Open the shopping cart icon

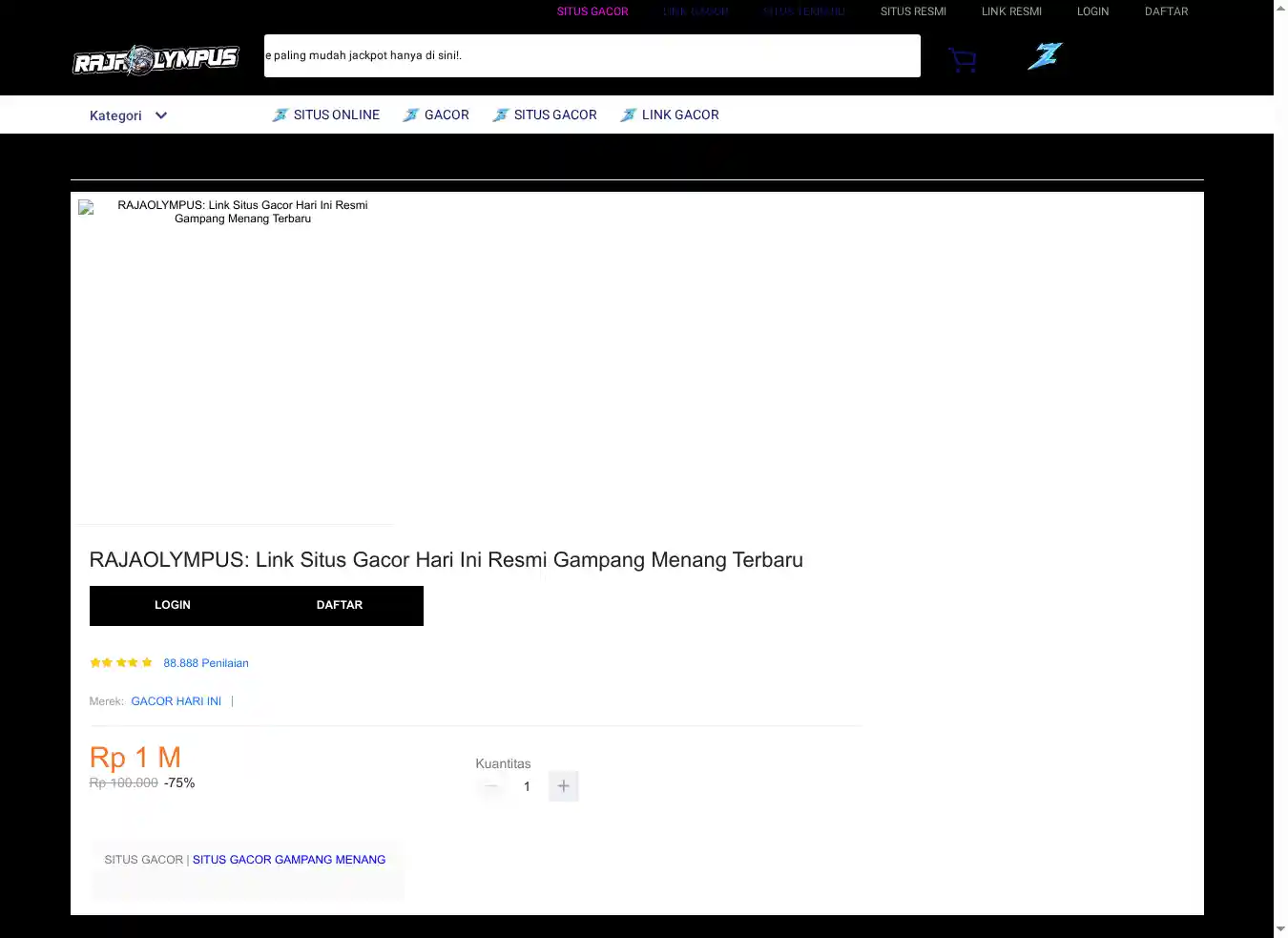tap(962, 60)
